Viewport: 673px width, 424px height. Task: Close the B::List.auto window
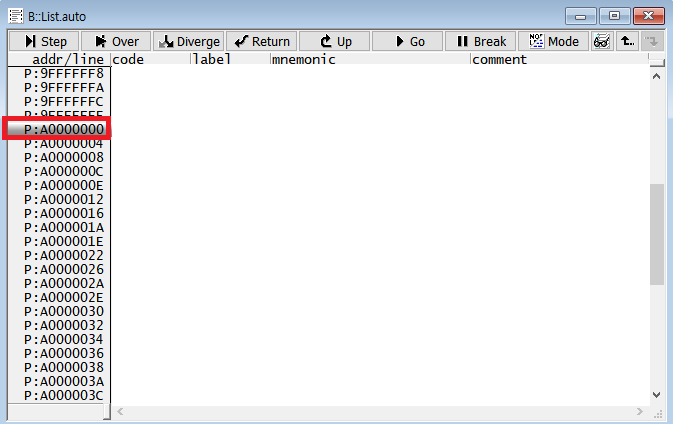tap(649, 16)
